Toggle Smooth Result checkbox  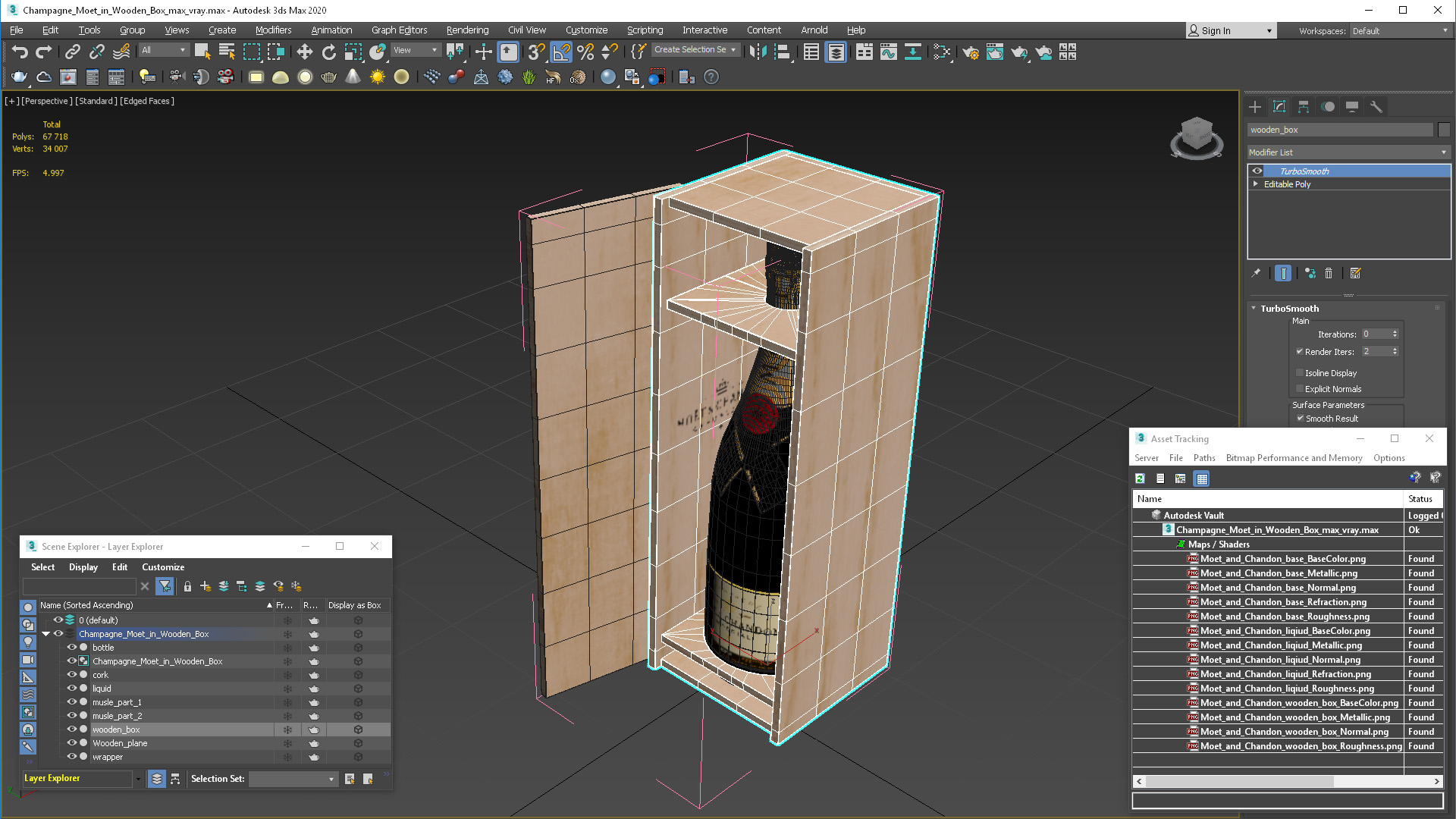1300,419
